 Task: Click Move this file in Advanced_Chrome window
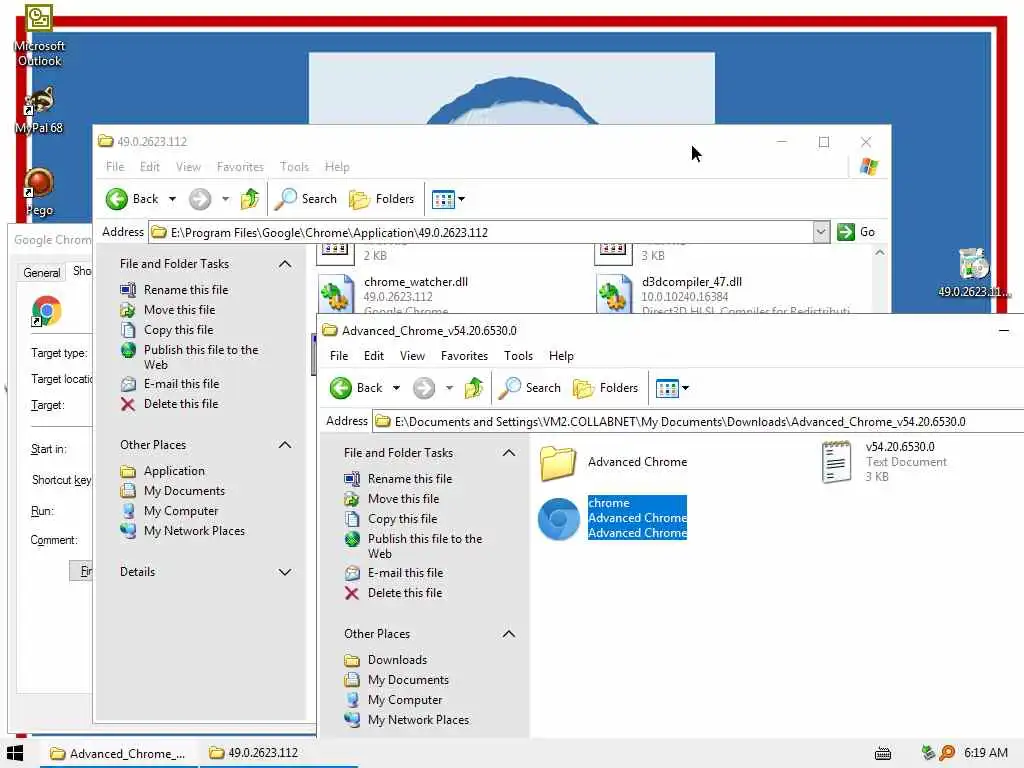(x=391, y=499)
